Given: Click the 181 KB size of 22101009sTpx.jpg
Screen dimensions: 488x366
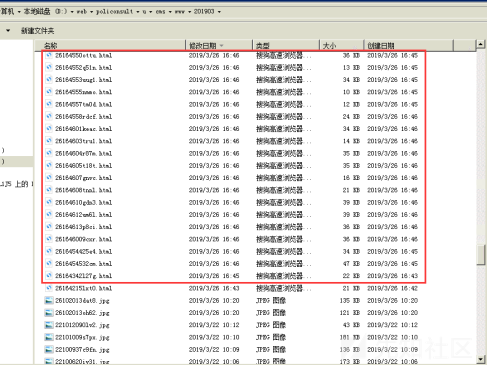Looking at the screenshot, I should click(350, 337).
